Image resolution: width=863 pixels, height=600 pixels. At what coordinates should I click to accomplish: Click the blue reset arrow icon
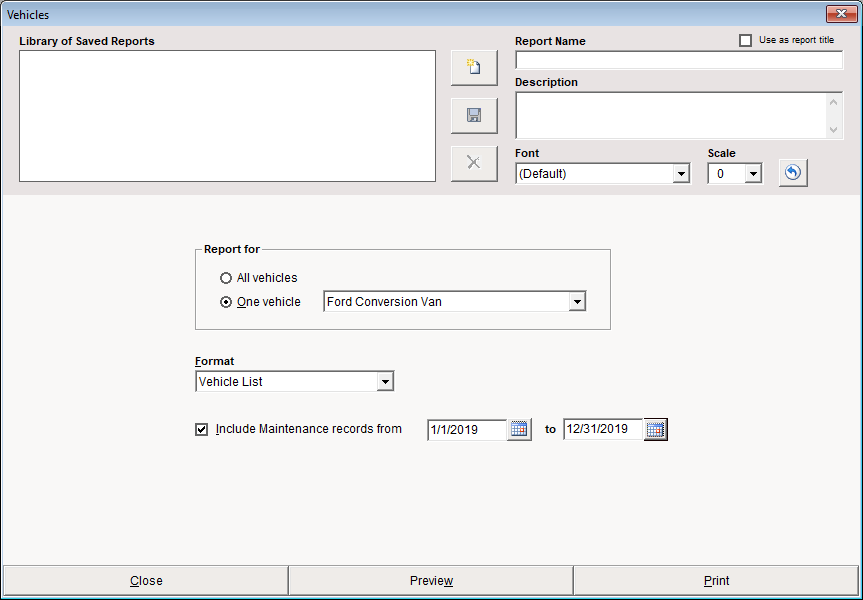pos(792,173)
